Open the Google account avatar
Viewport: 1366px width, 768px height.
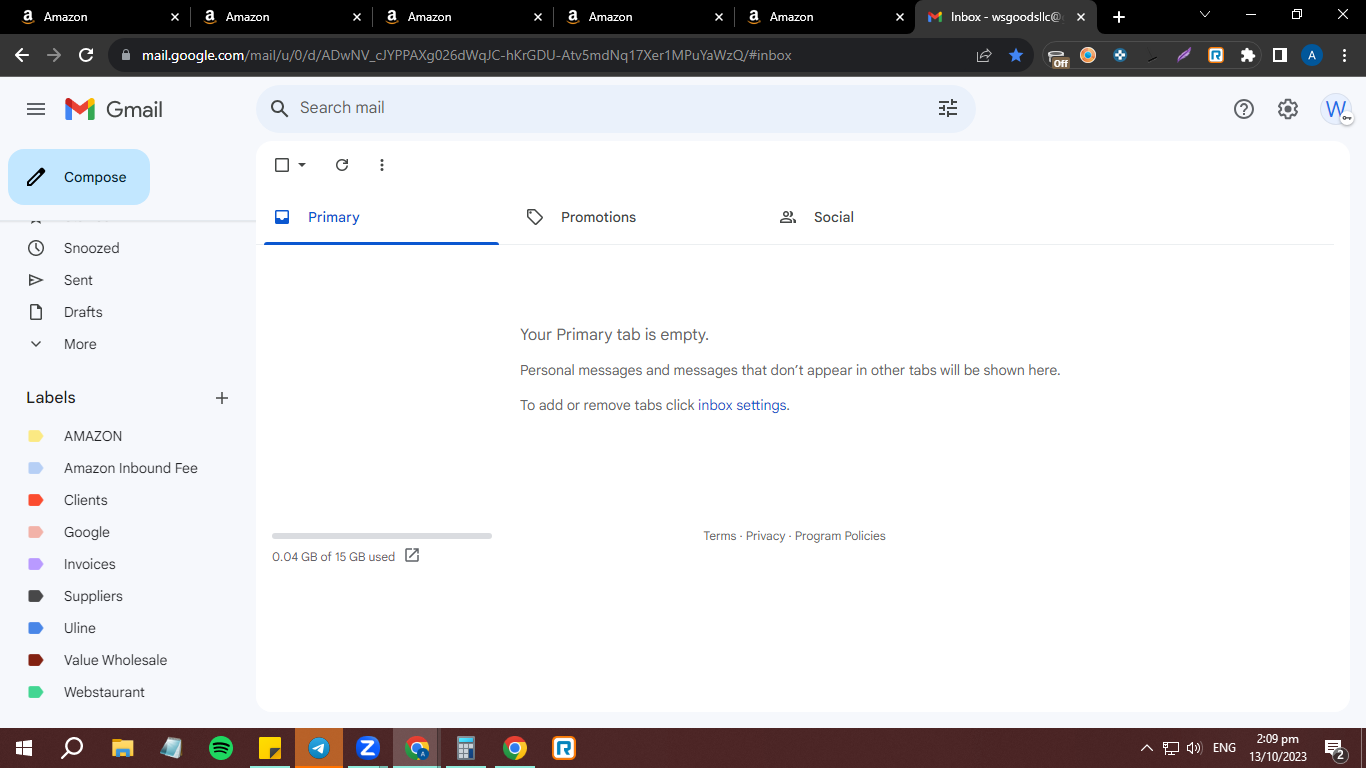[1336, 109]
